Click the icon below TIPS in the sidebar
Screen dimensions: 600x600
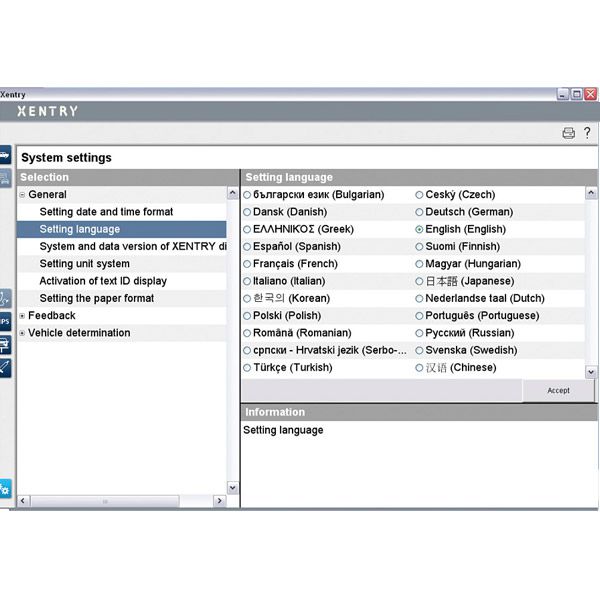tap(4, 345)
